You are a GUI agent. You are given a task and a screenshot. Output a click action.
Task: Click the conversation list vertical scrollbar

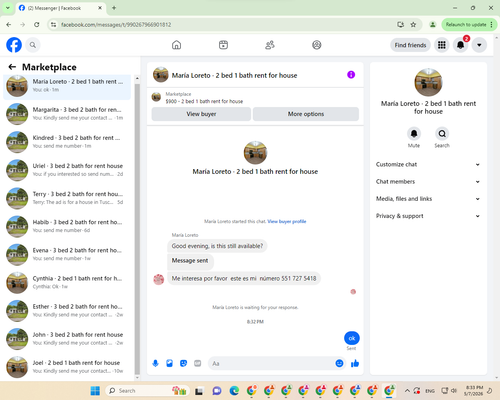[x=137, y=228]
